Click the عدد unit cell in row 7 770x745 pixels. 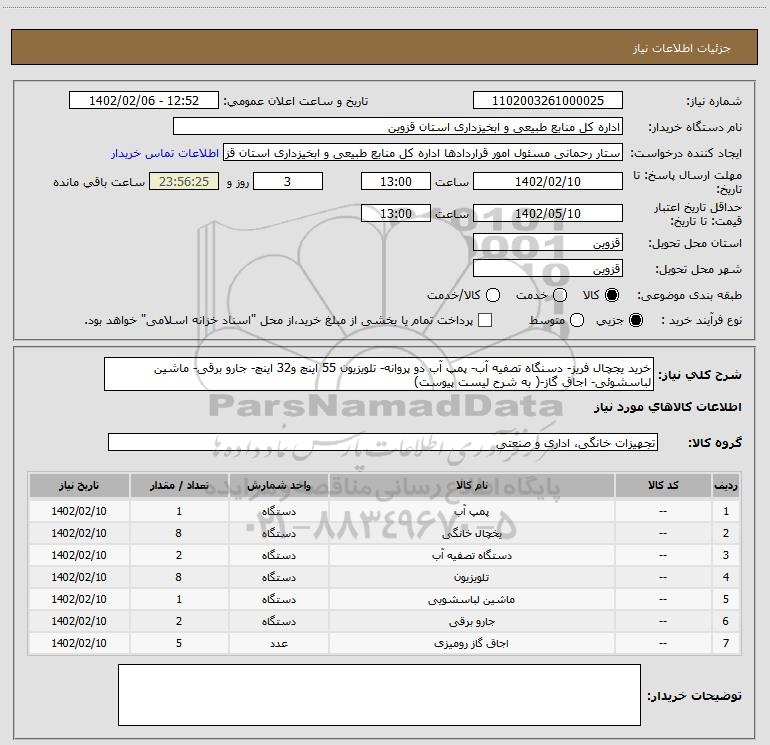(278, 643)
